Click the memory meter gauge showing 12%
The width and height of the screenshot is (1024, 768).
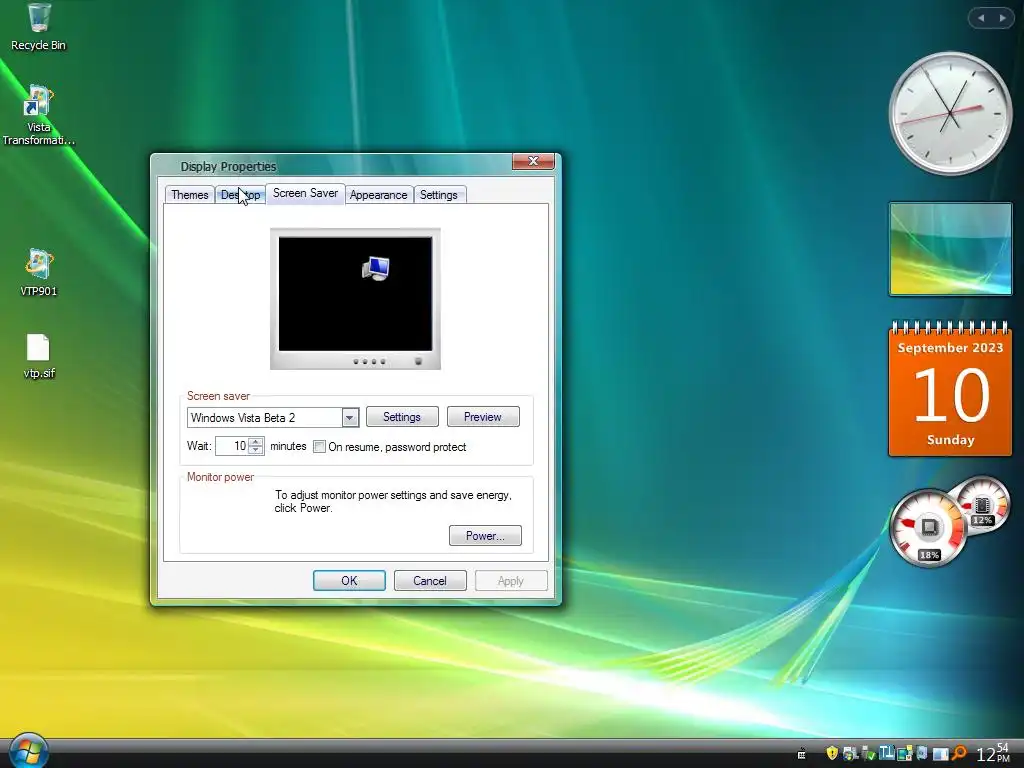pyautogui.click(x=982, y=505)
